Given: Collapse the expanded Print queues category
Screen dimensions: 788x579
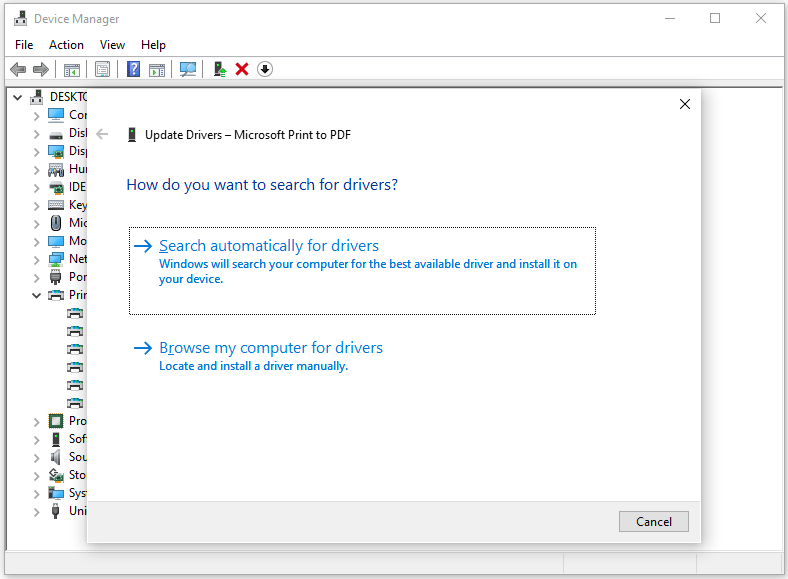Looking at the screenshot, I should coord(37,295).
